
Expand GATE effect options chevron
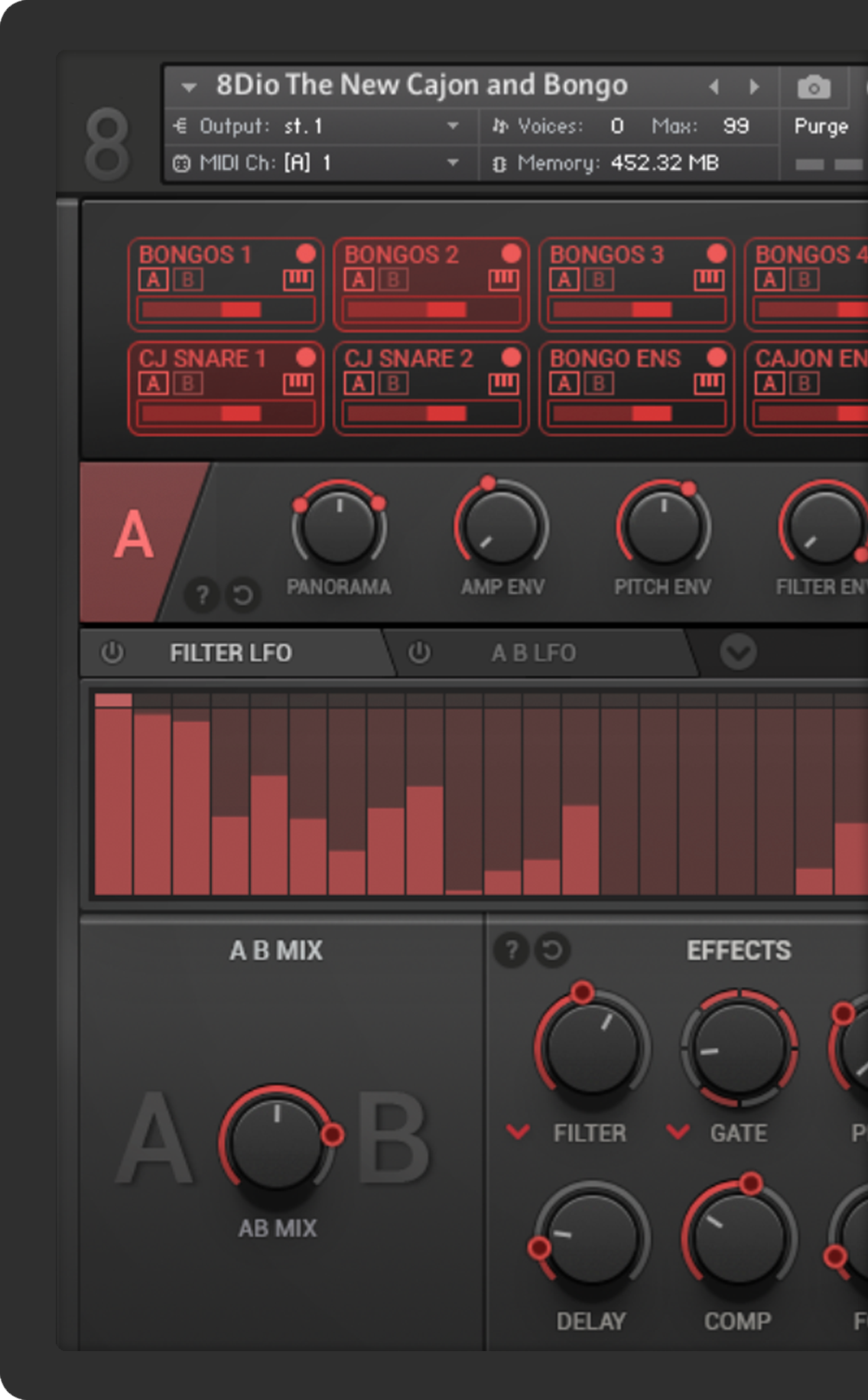click(678, 1132)
